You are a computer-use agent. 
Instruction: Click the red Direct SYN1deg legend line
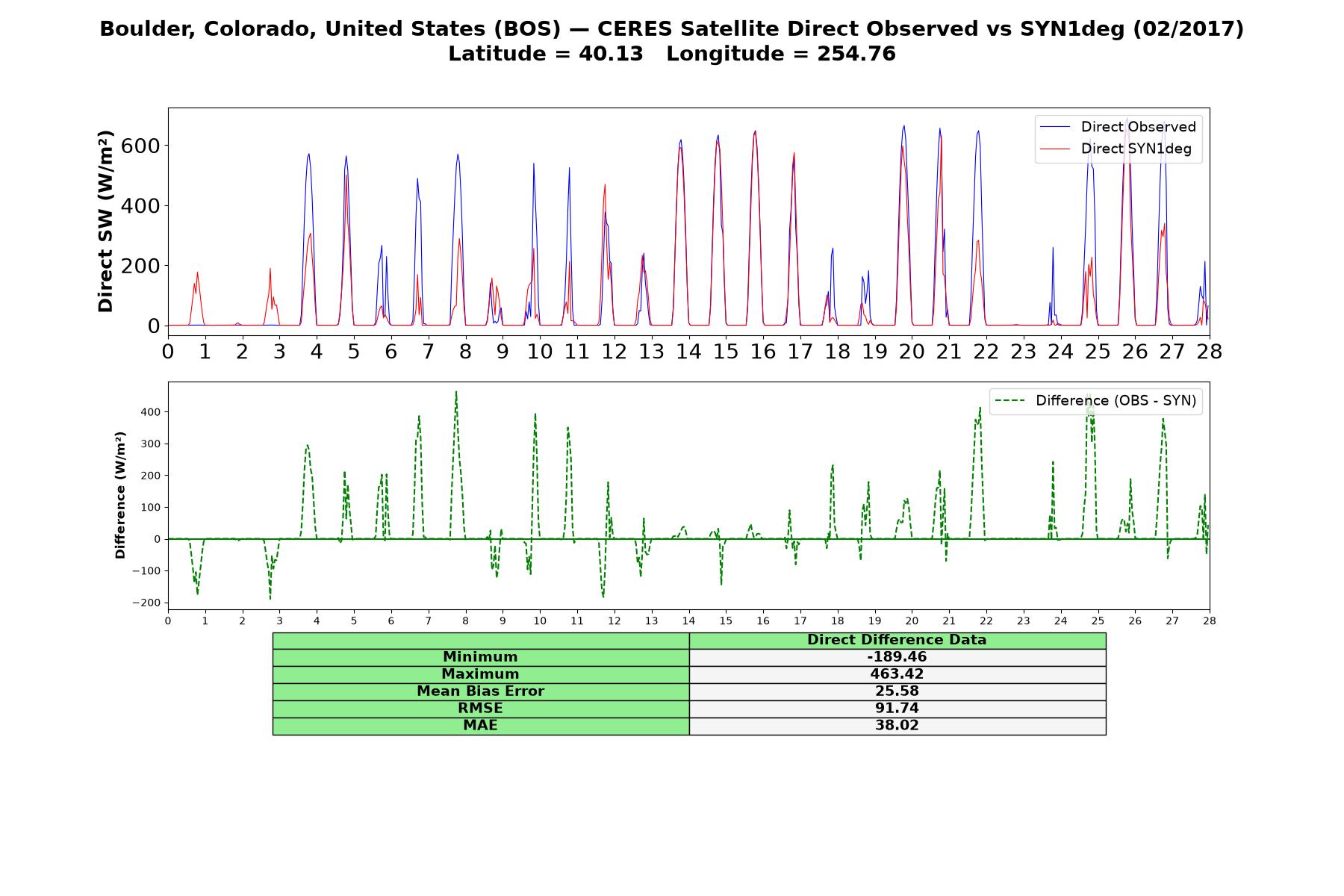pyautogui.click(x=1056, y=149)
